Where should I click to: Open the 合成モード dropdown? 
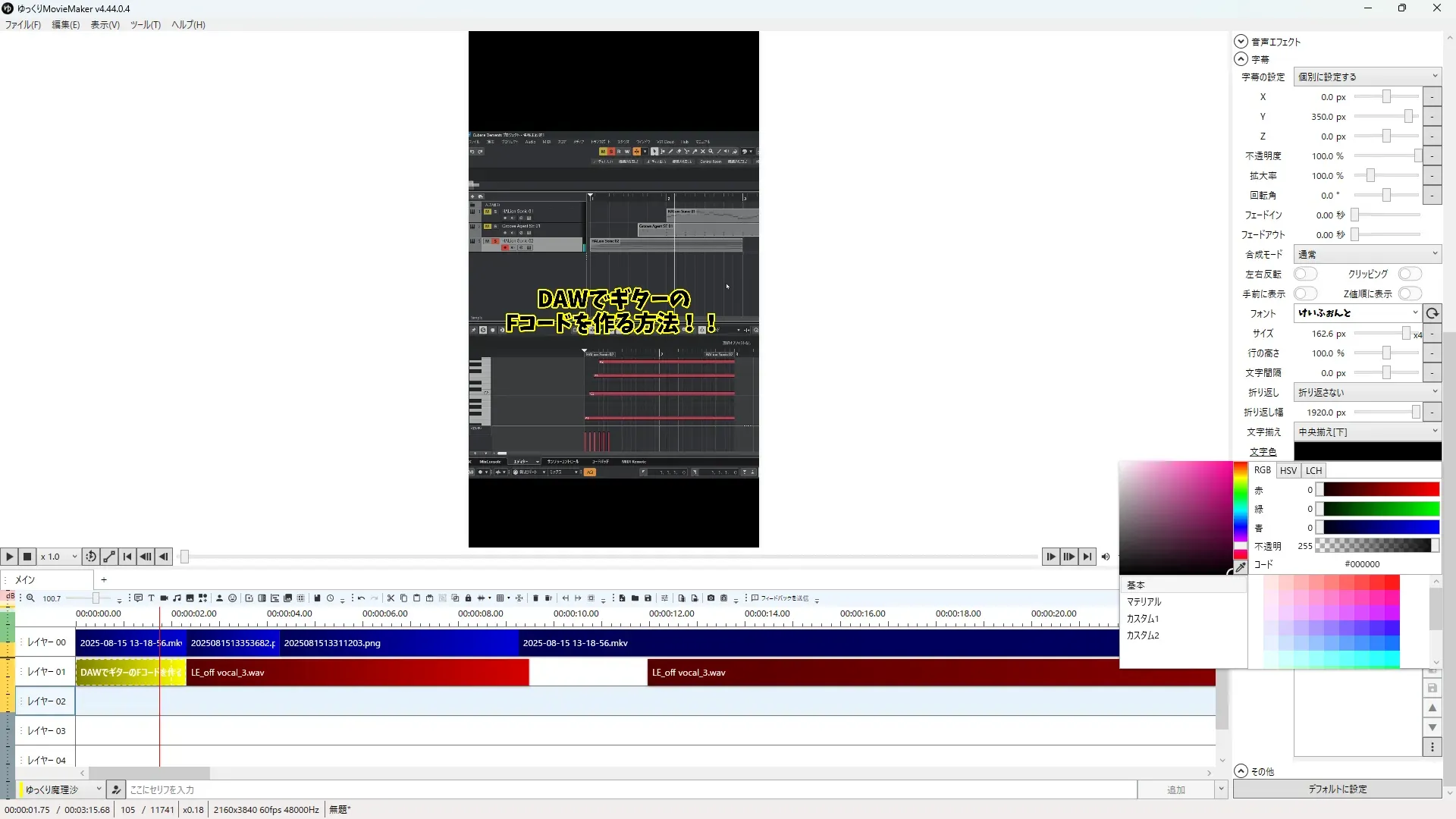(1367, 254)
